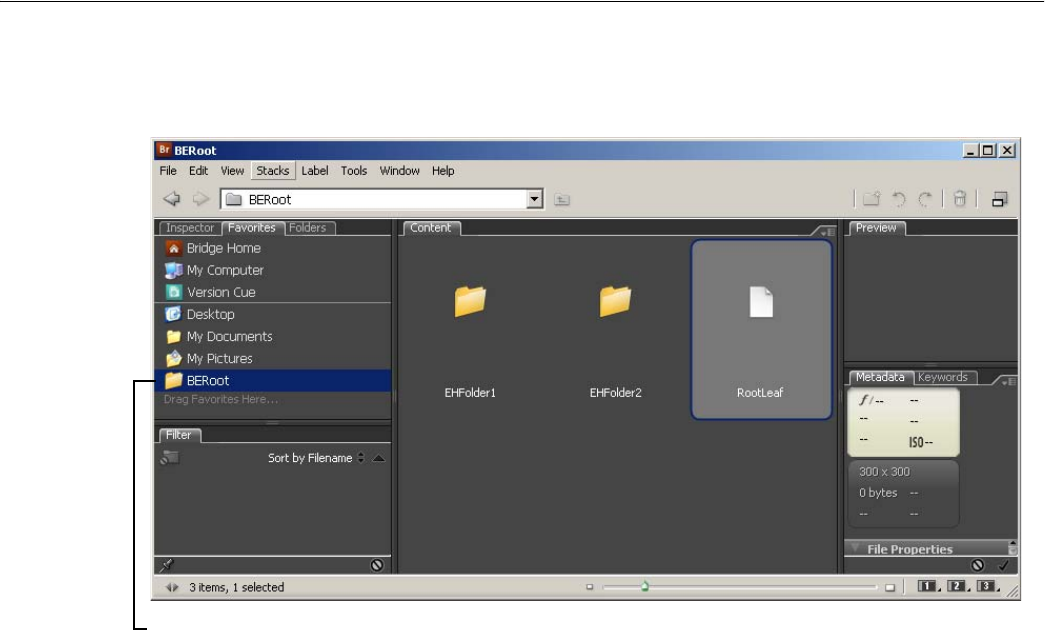The height and width of the screenshot is (630, 1045).
Task: Switch to the Folders tab
Action: [x=308, y=228]
